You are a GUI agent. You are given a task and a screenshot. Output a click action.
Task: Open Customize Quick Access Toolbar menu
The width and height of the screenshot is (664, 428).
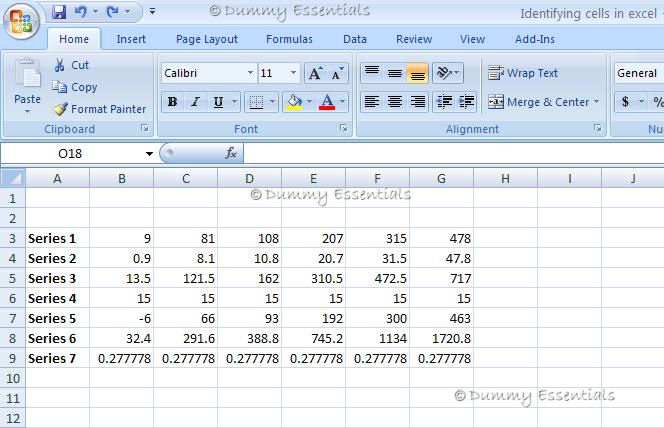pyautogui.click(x=152, y=11)
